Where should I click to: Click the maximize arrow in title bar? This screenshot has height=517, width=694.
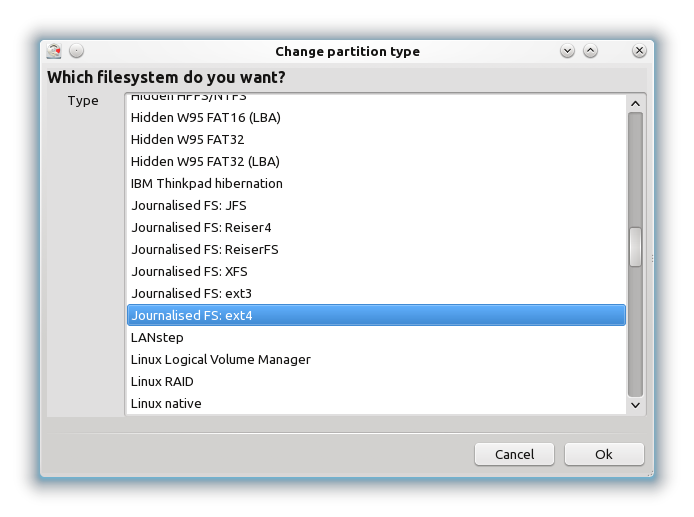(590, 51)
